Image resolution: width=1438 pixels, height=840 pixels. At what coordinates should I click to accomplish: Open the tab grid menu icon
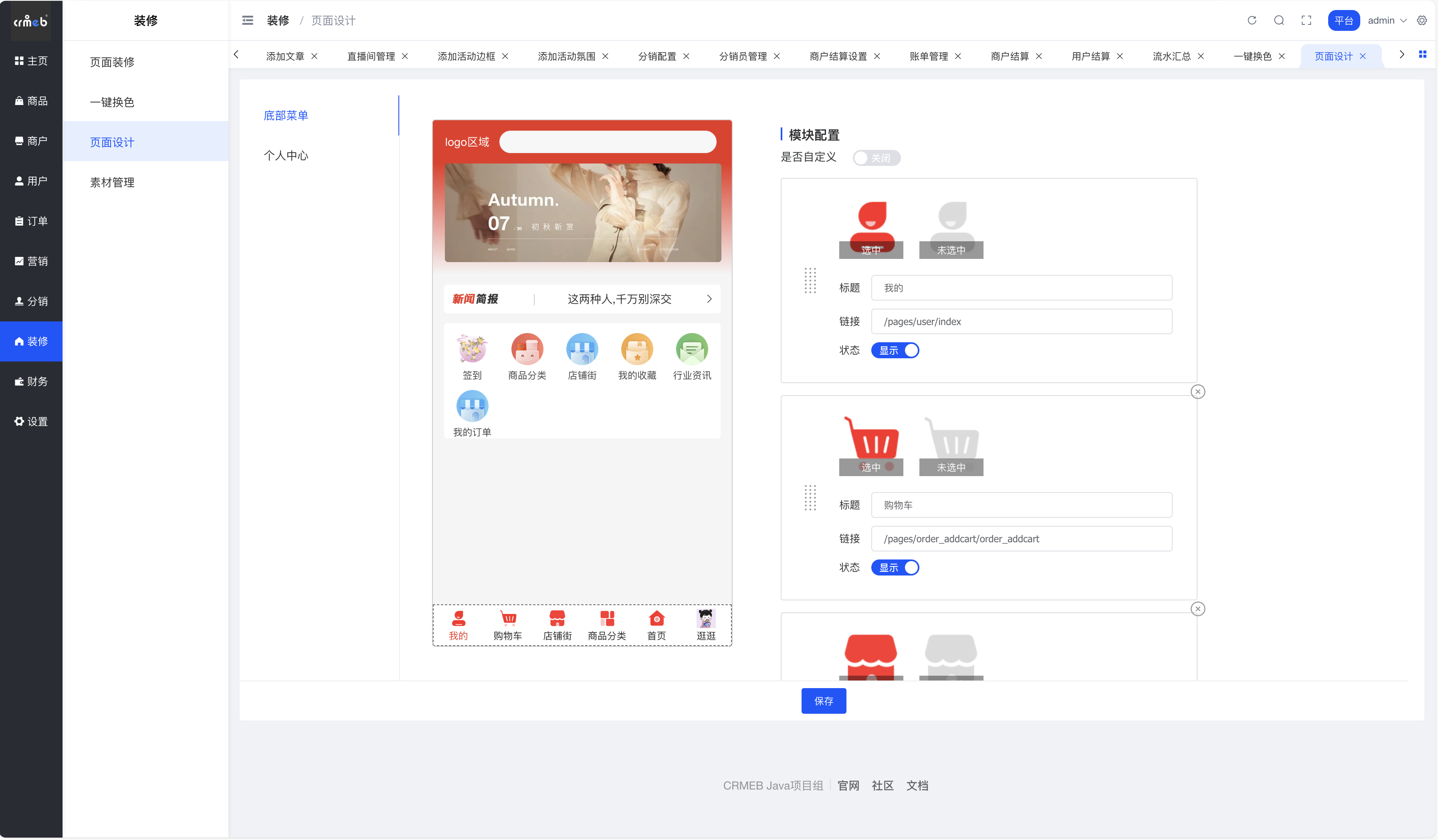click(1423, 55)
